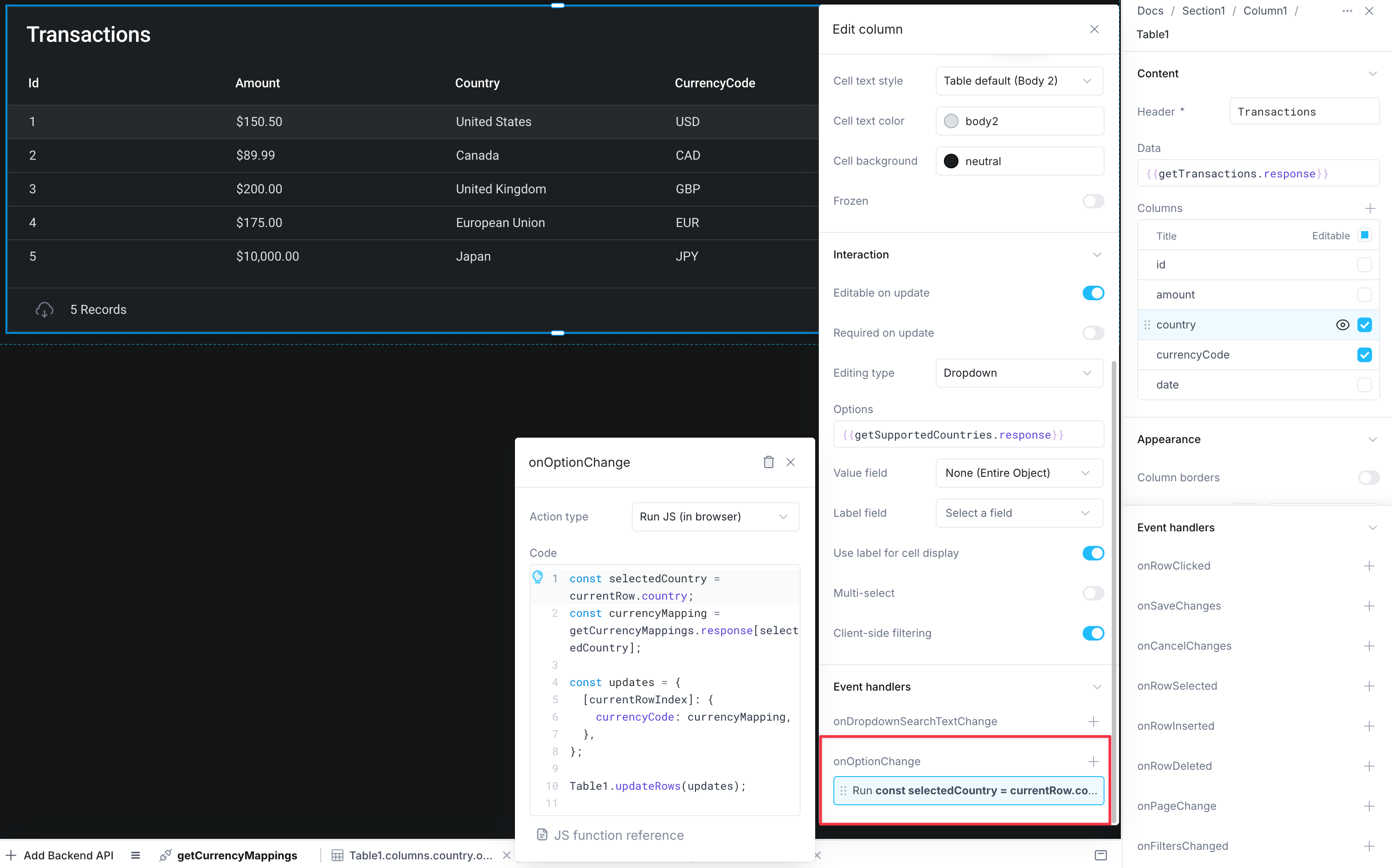Open the Label field selector
1392x868 pixels.
(1019, 513)
